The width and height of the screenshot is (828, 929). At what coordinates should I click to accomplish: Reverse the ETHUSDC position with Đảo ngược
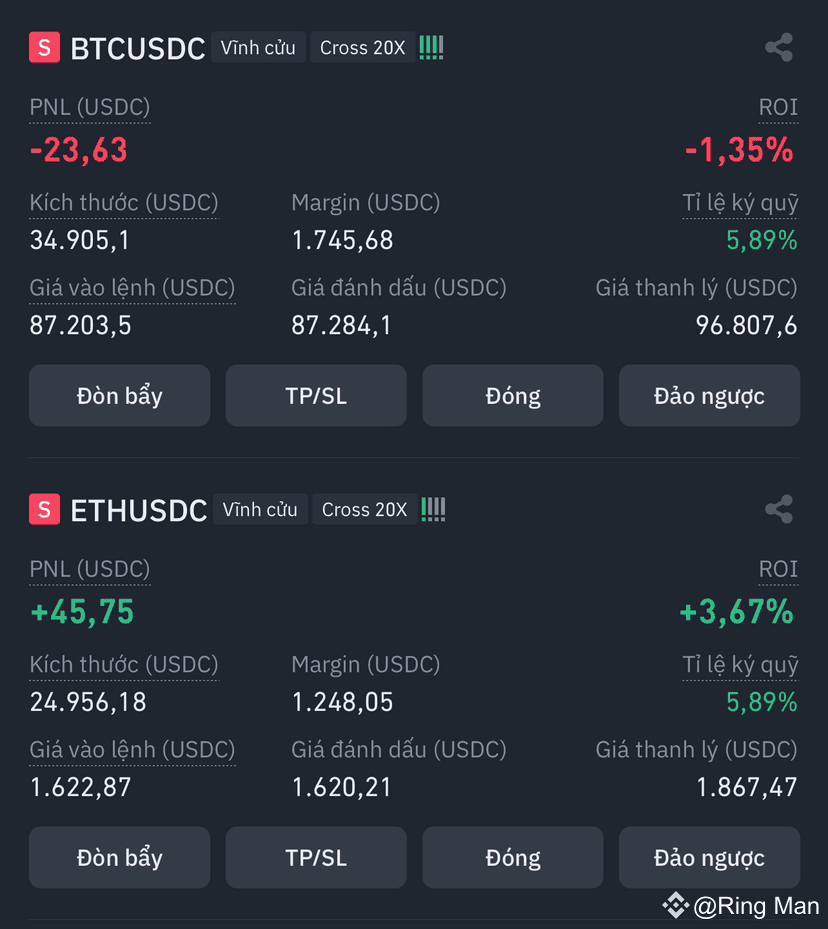pos(710,857)
